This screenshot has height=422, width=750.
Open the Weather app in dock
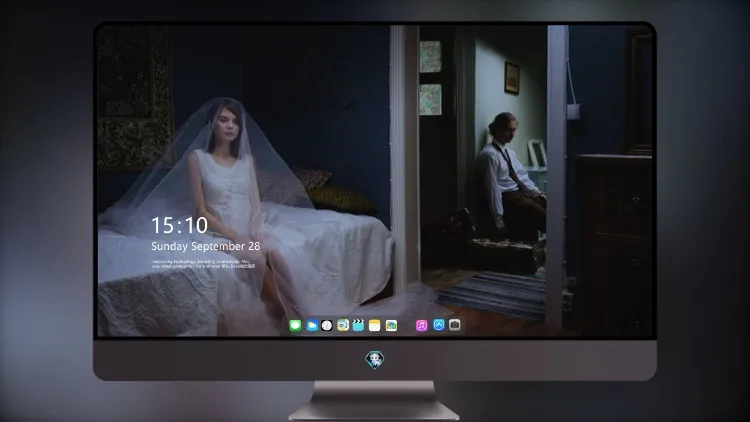tap(312, 326)
